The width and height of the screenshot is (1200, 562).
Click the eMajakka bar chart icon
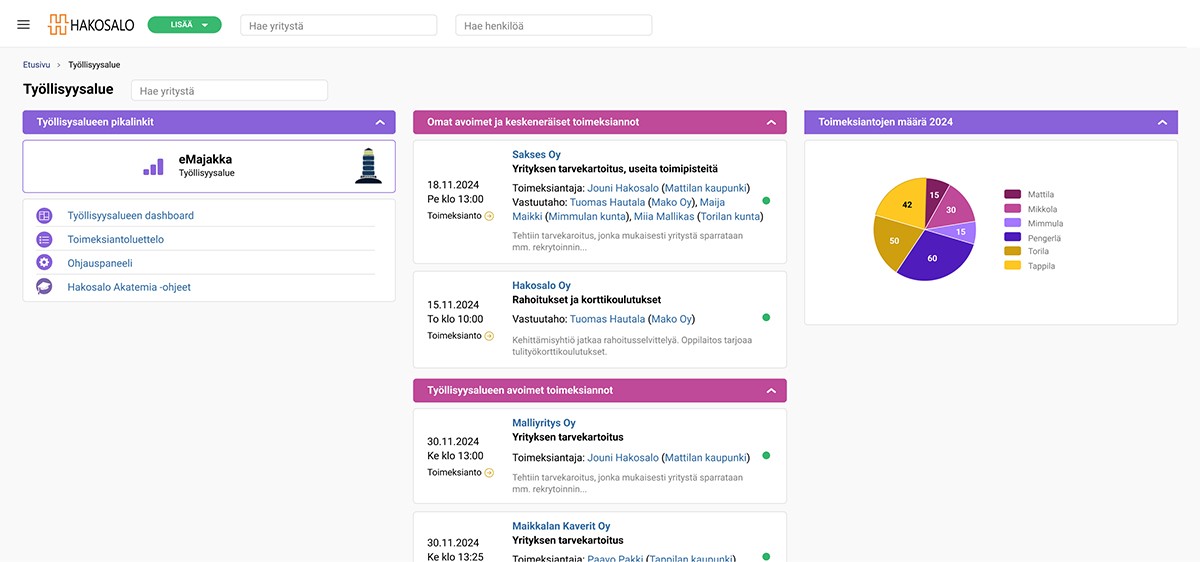153,167
